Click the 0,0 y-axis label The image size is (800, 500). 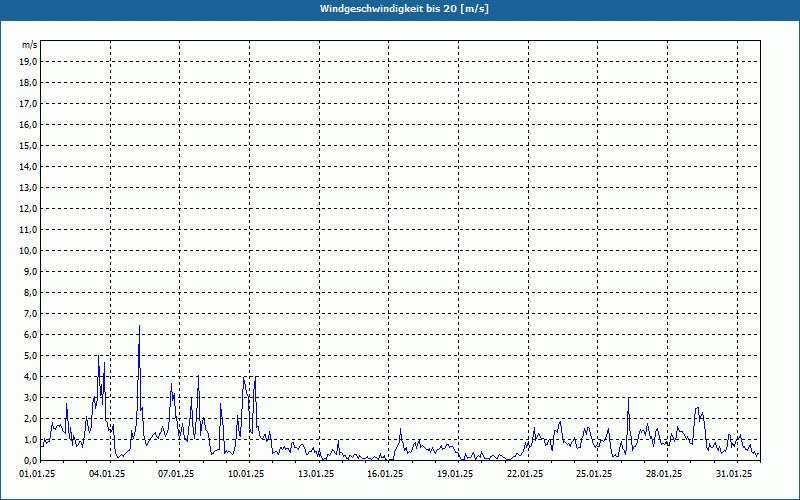(x=31, y=461)
